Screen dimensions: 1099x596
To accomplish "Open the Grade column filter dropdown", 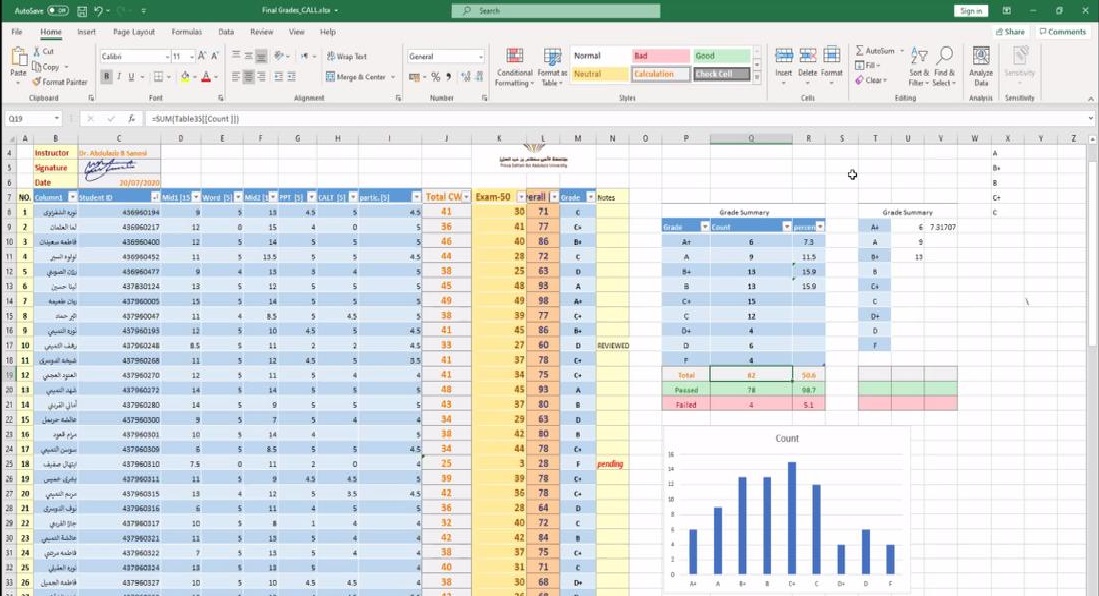I will tap(590, 198).
